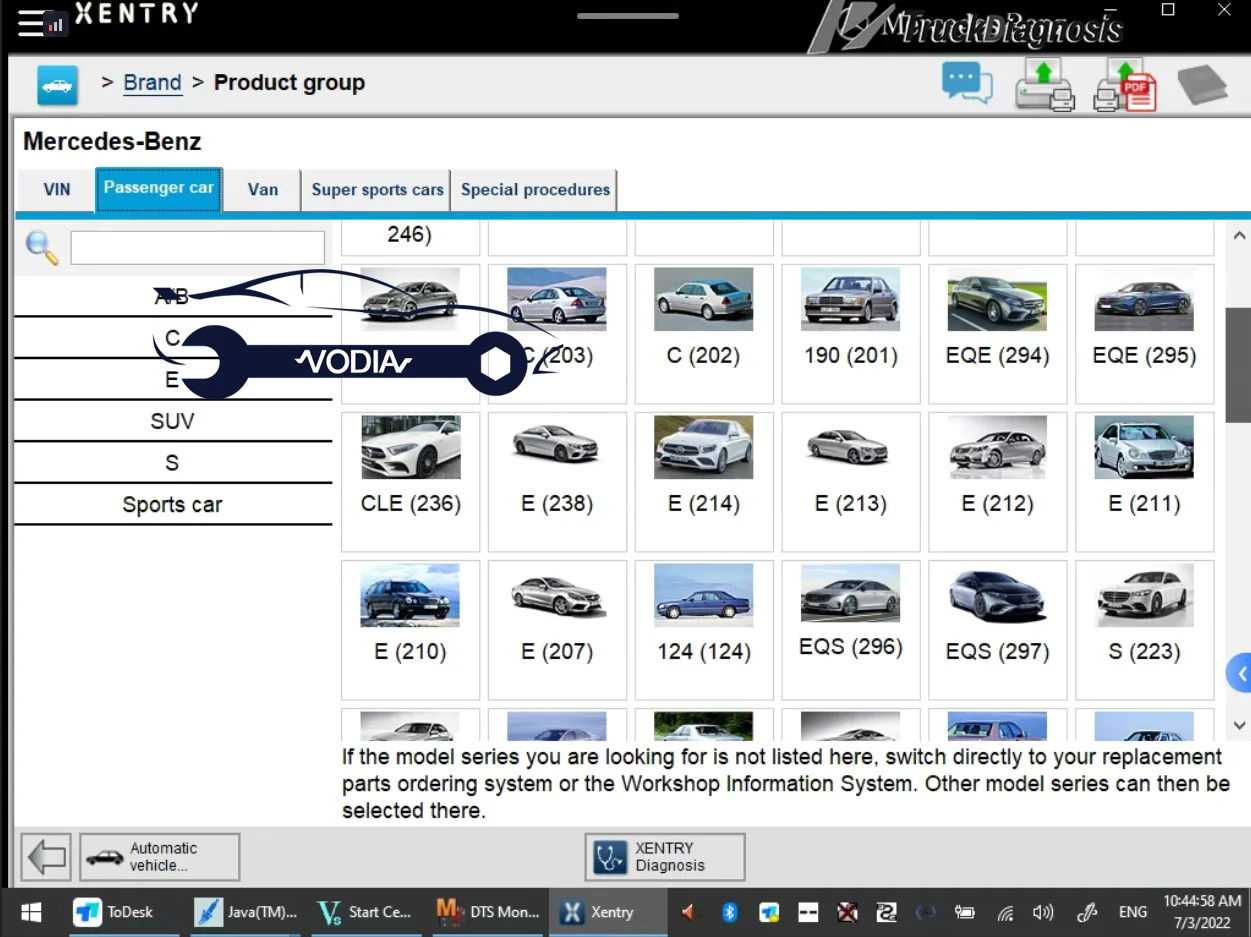Change the ENG input language
The image size is (1251, 937).
coord(1133,912)
